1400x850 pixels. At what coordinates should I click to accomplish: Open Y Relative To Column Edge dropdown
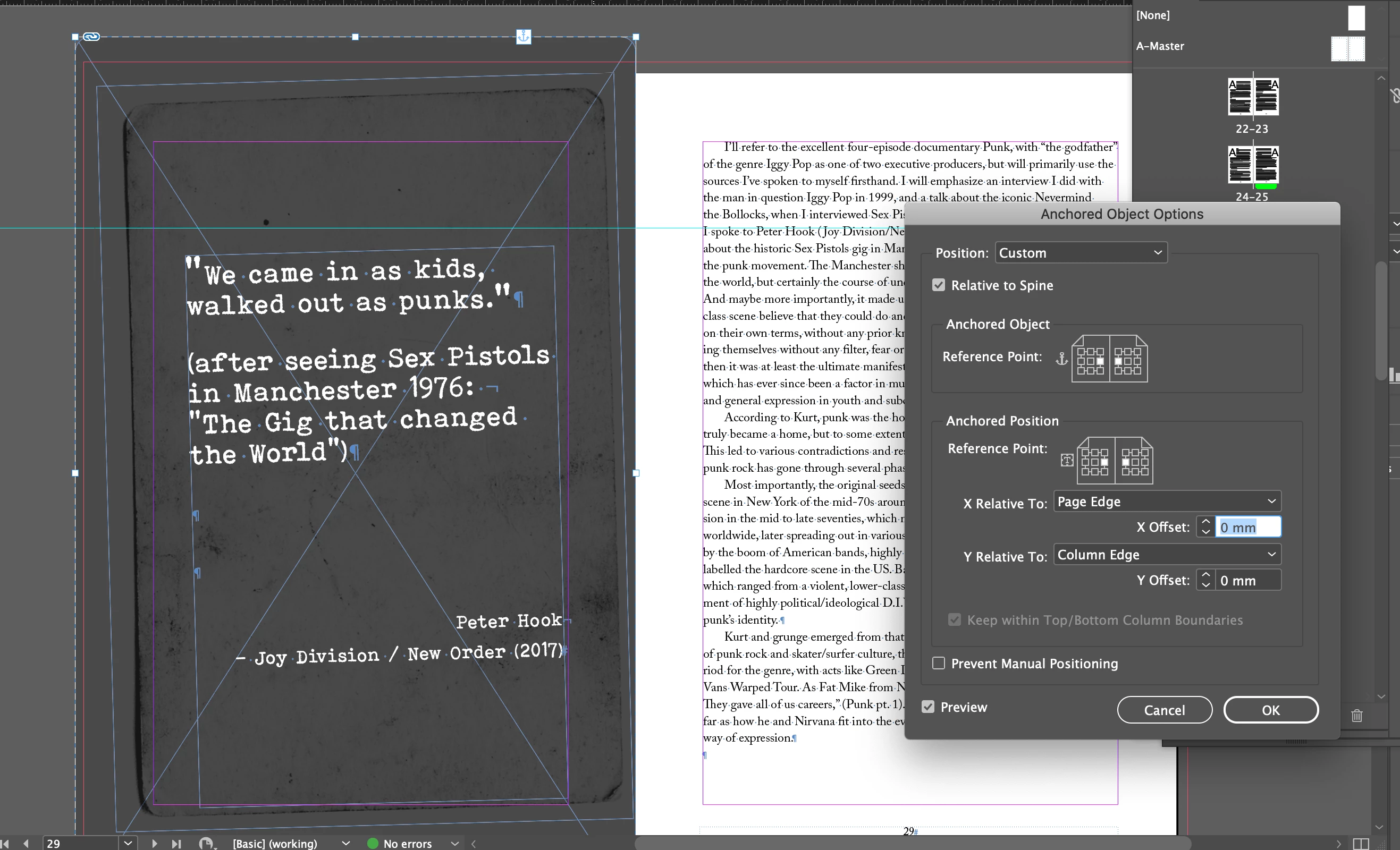[1167, 554]
